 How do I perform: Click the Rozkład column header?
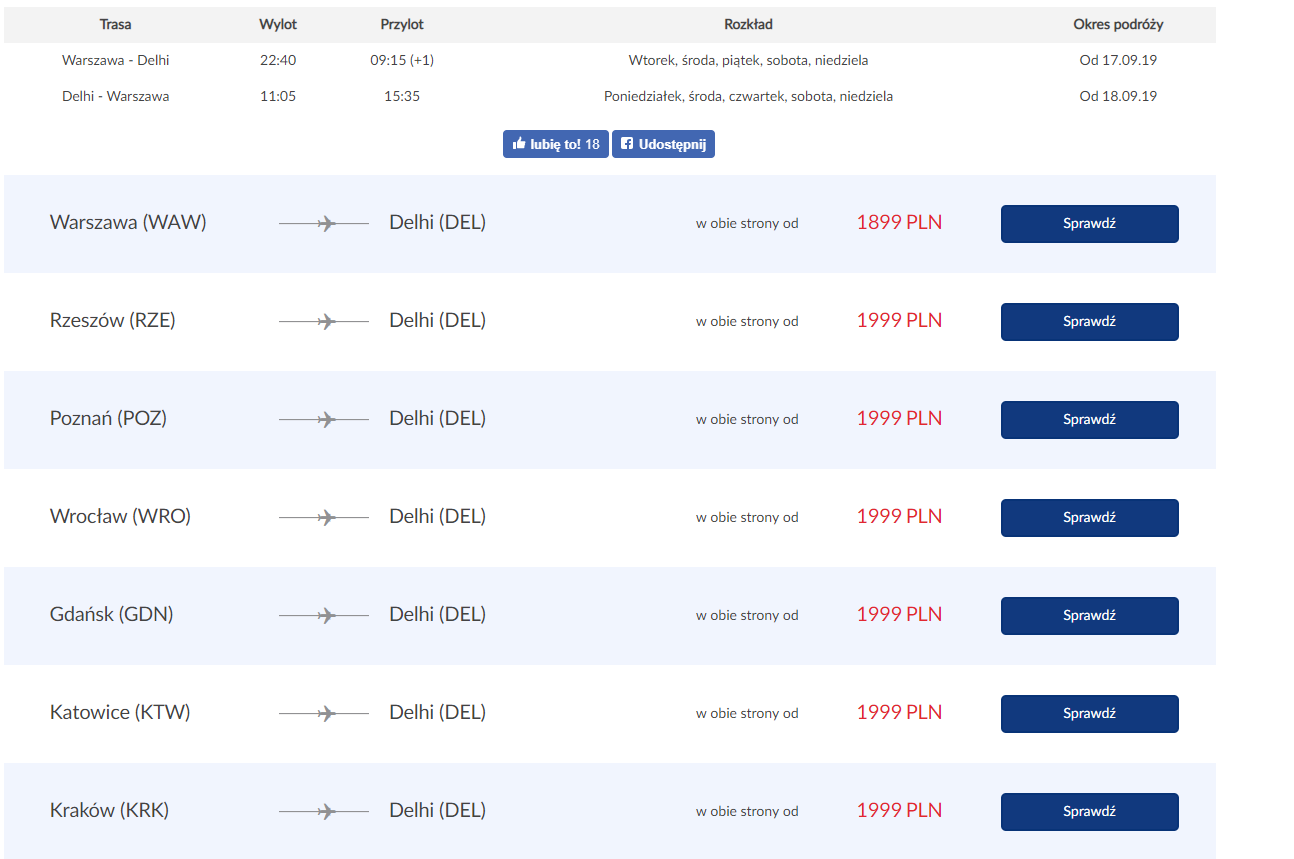click(748, 24)
